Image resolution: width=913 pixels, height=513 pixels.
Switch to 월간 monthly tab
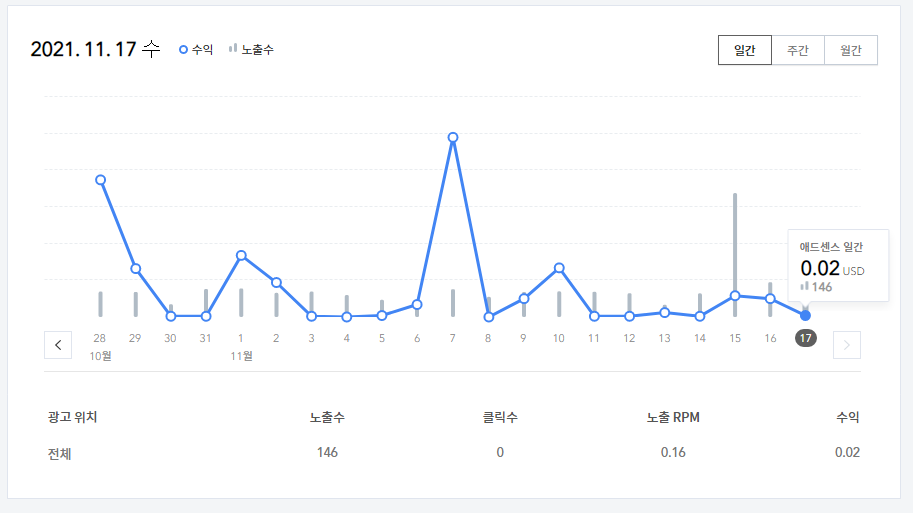851,50
